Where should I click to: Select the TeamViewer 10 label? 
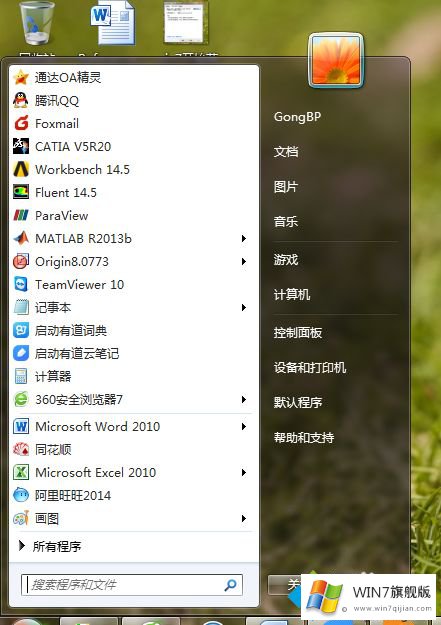[x=80, y=285]
